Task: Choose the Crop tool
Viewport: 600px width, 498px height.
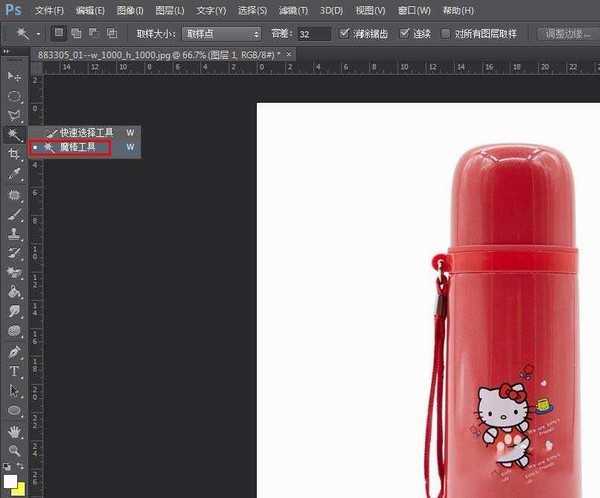Action: [x=14, y=154]
